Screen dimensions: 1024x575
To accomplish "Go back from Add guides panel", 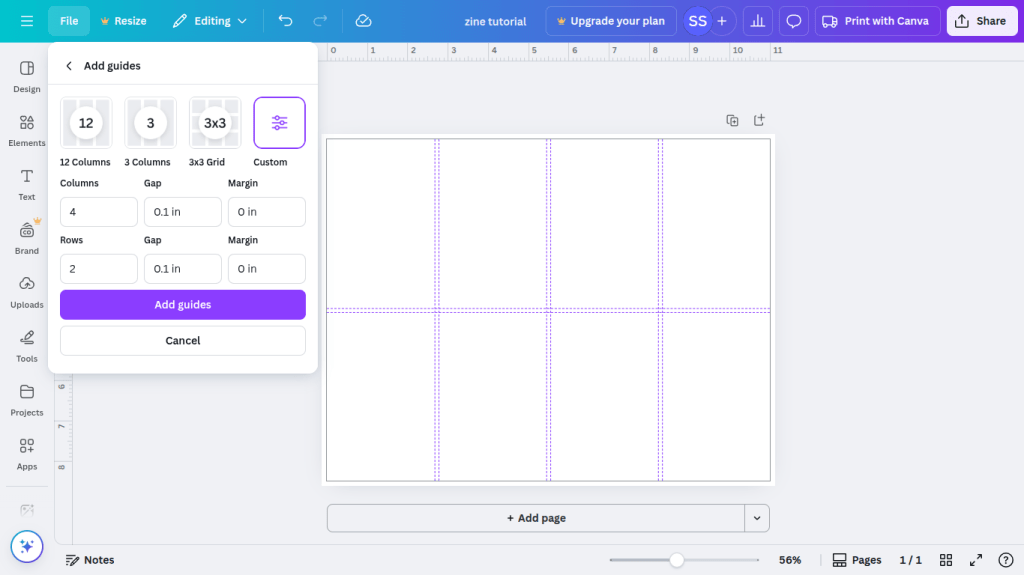I will (69, 66).
